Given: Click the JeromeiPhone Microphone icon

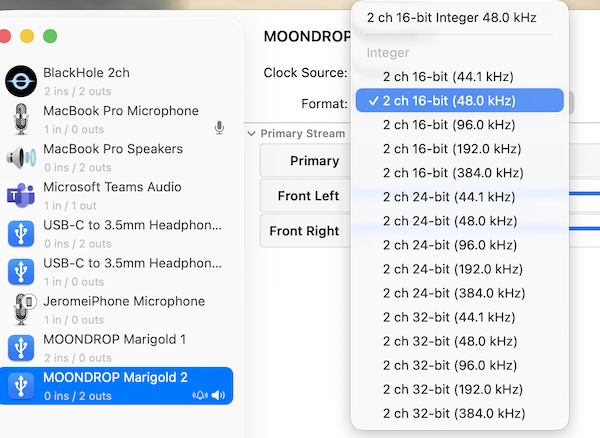Looking at the screenshot, I should pyautogui.click(x=24, y=309).
